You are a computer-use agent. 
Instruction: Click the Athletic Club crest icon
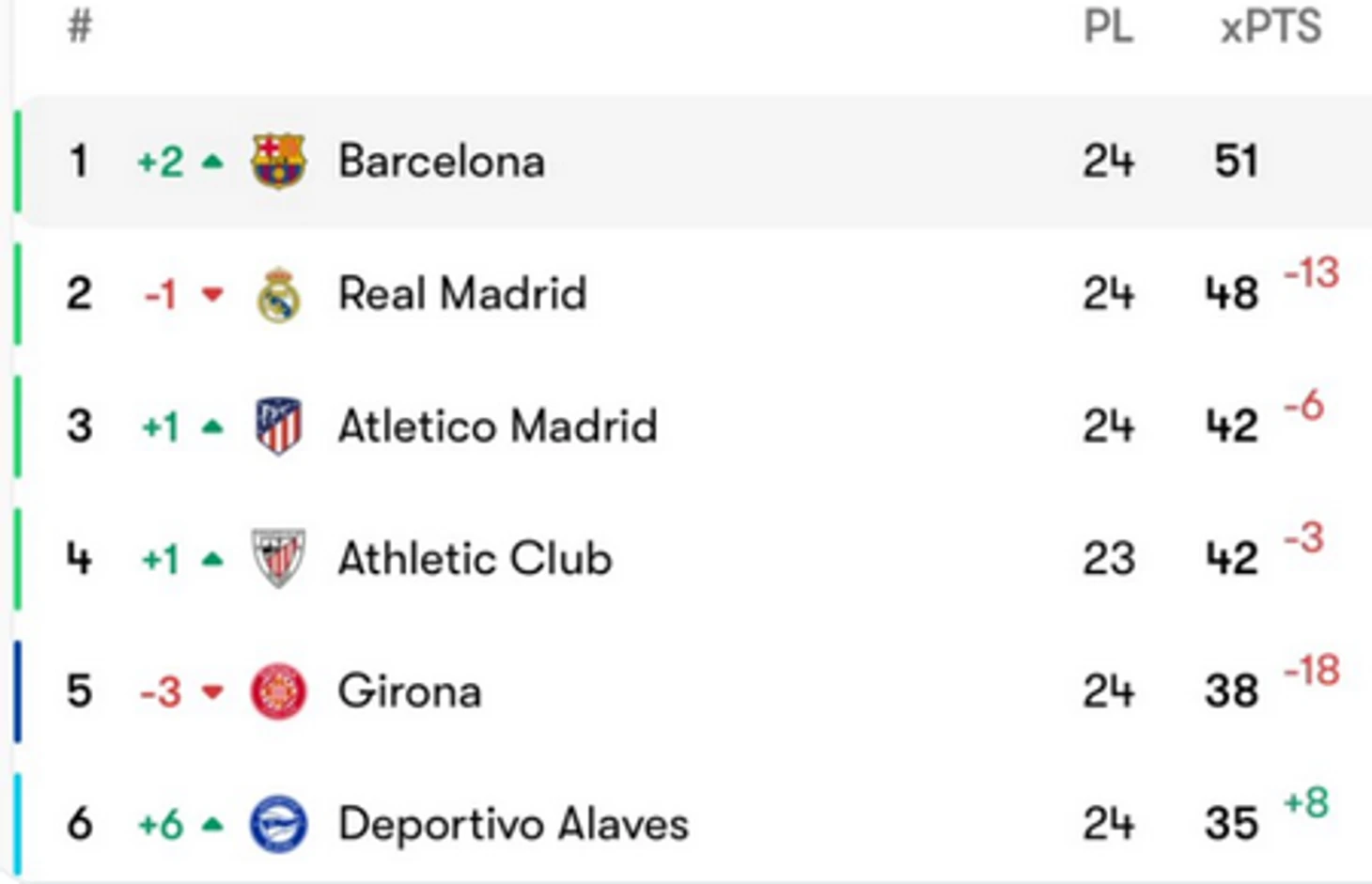point(279,559)
